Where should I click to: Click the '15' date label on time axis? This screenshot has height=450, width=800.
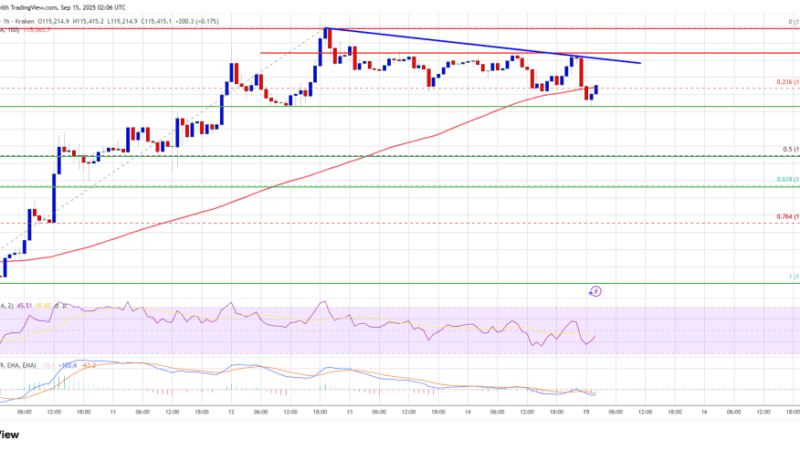[x=586, y=412]
